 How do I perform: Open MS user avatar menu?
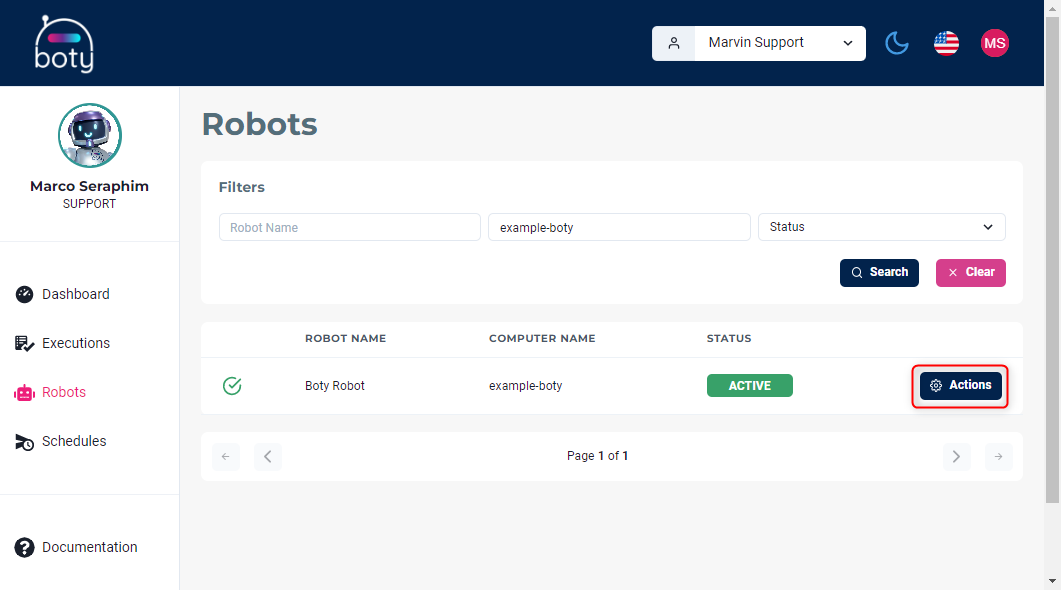tap(994, 43)
